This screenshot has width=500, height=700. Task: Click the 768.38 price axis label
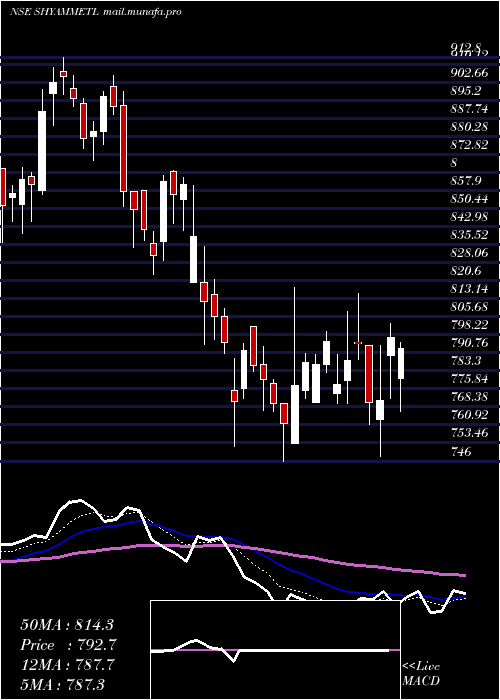coord(469,397)
